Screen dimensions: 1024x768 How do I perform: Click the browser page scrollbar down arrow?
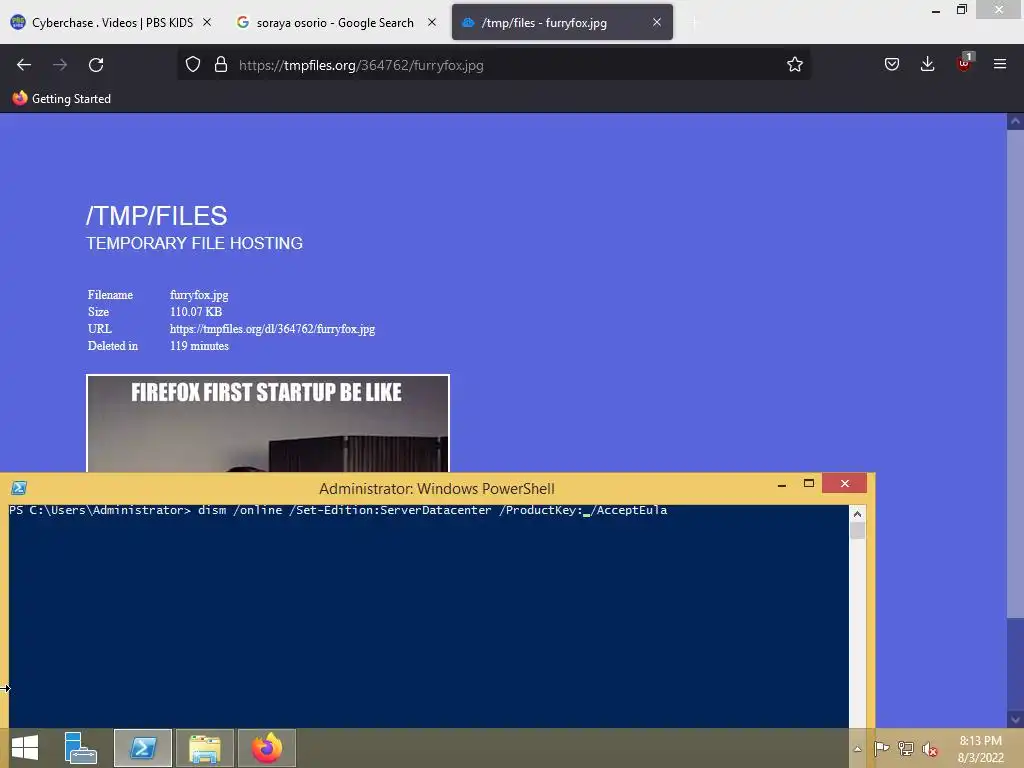(x=1015, y=719)
